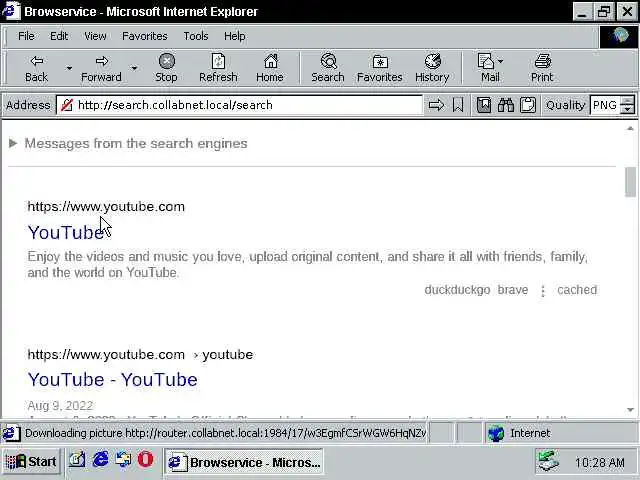Click the IE throbber globe logo
Image resolution: width=640 pixels, height=480 pixels.
620,36
